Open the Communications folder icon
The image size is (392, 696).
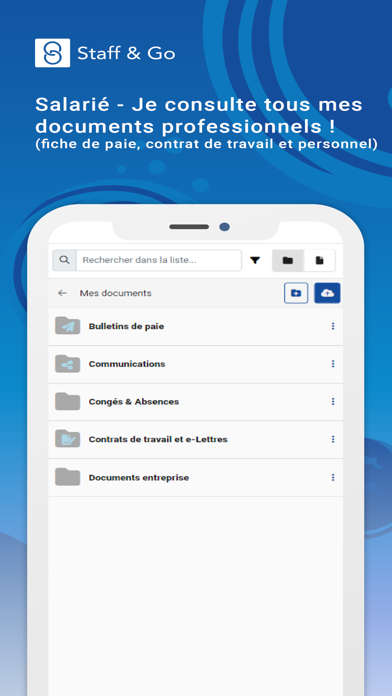pyautogui.click(x=67, y=364)
